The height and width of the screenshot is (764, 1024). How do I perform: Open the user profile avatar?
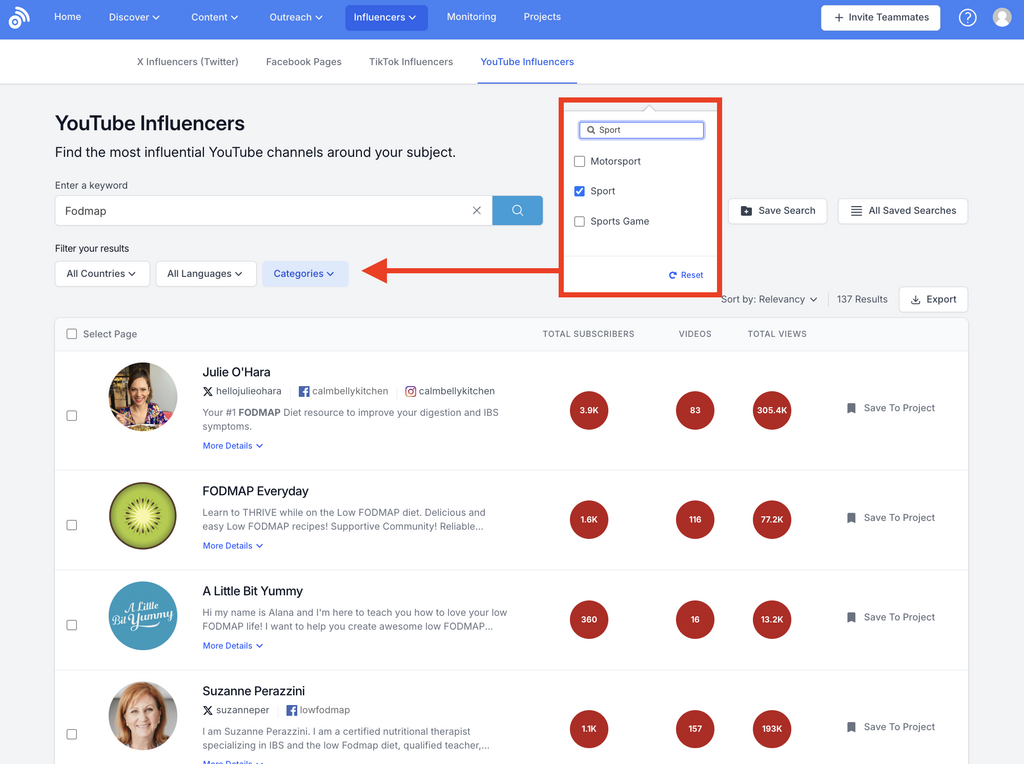[1002, 18]
